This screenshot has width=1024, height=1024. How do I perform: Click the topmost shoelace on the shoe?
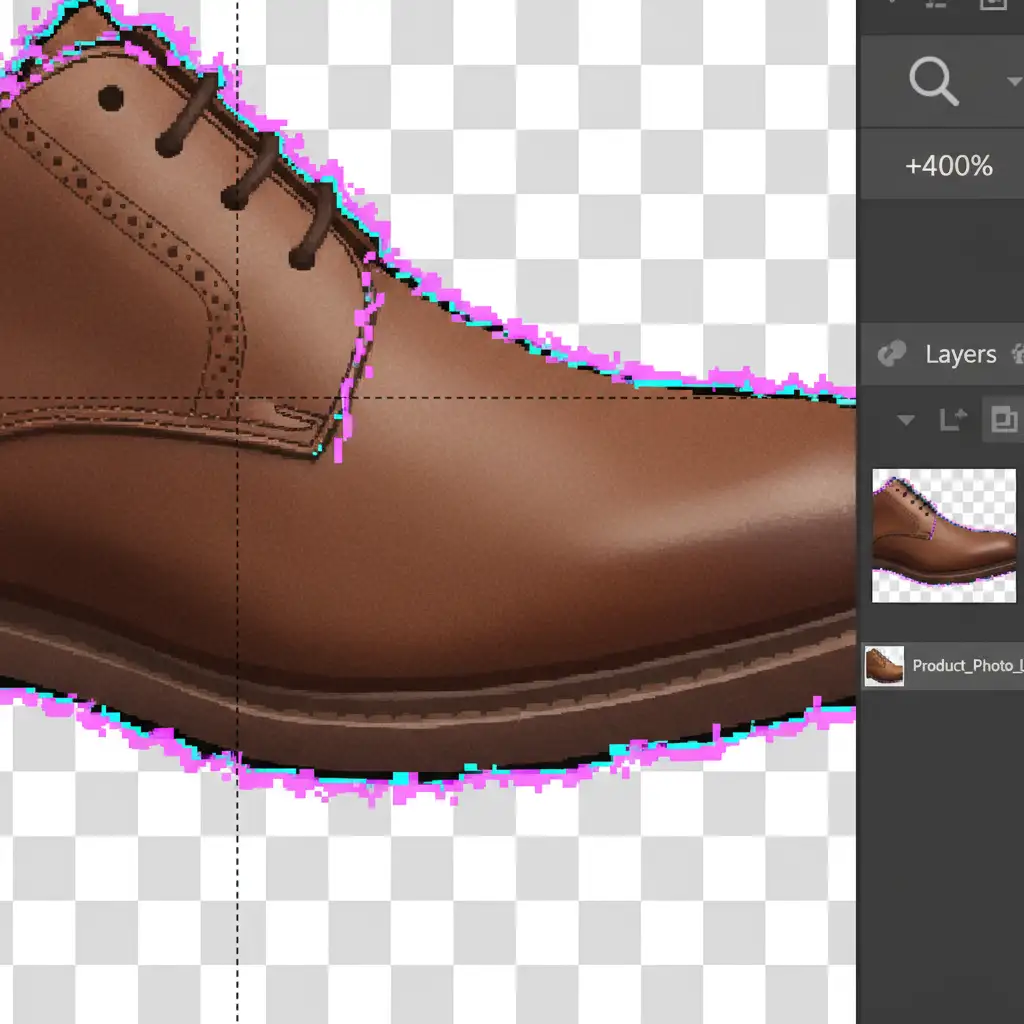pyautogui.click(x=188, y=115)
